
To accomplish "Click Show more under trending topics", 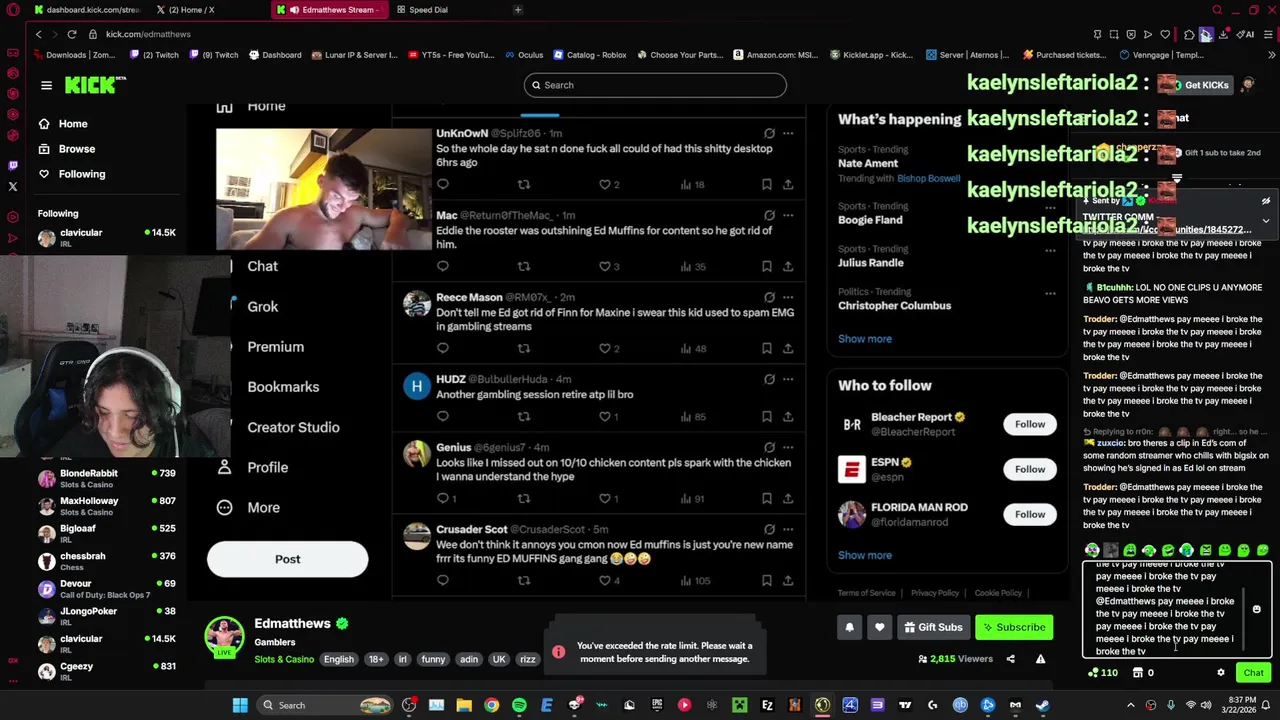I will (864, 339).
